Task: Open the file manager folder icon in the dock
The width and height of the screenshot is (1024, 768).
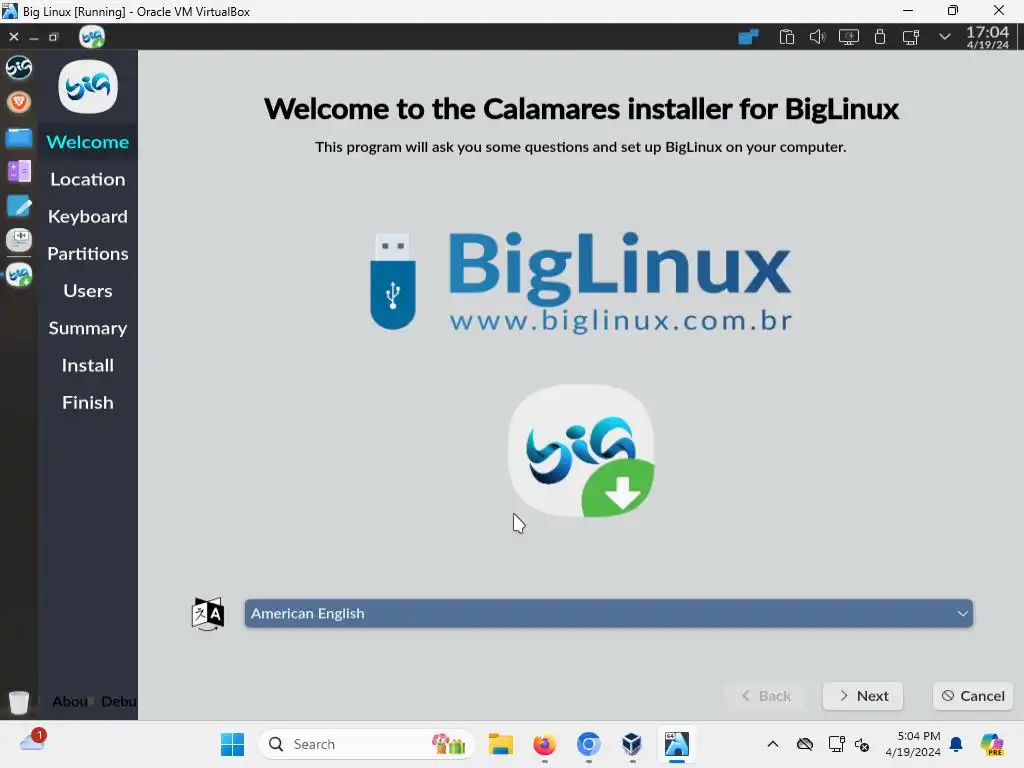Action: coord(19,138)
